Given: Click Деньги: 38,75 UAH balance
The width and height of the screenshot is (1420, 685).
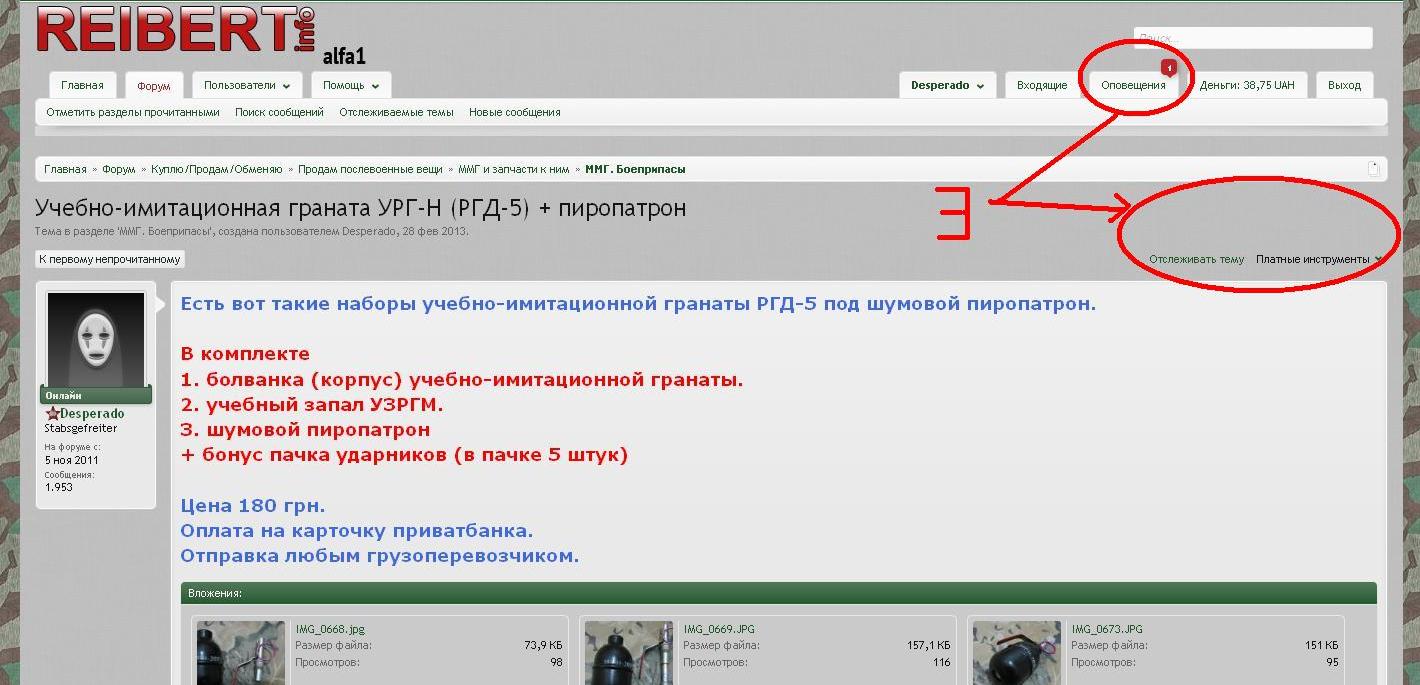Looking at the screenshot, I should click(x=1247, y=85).
